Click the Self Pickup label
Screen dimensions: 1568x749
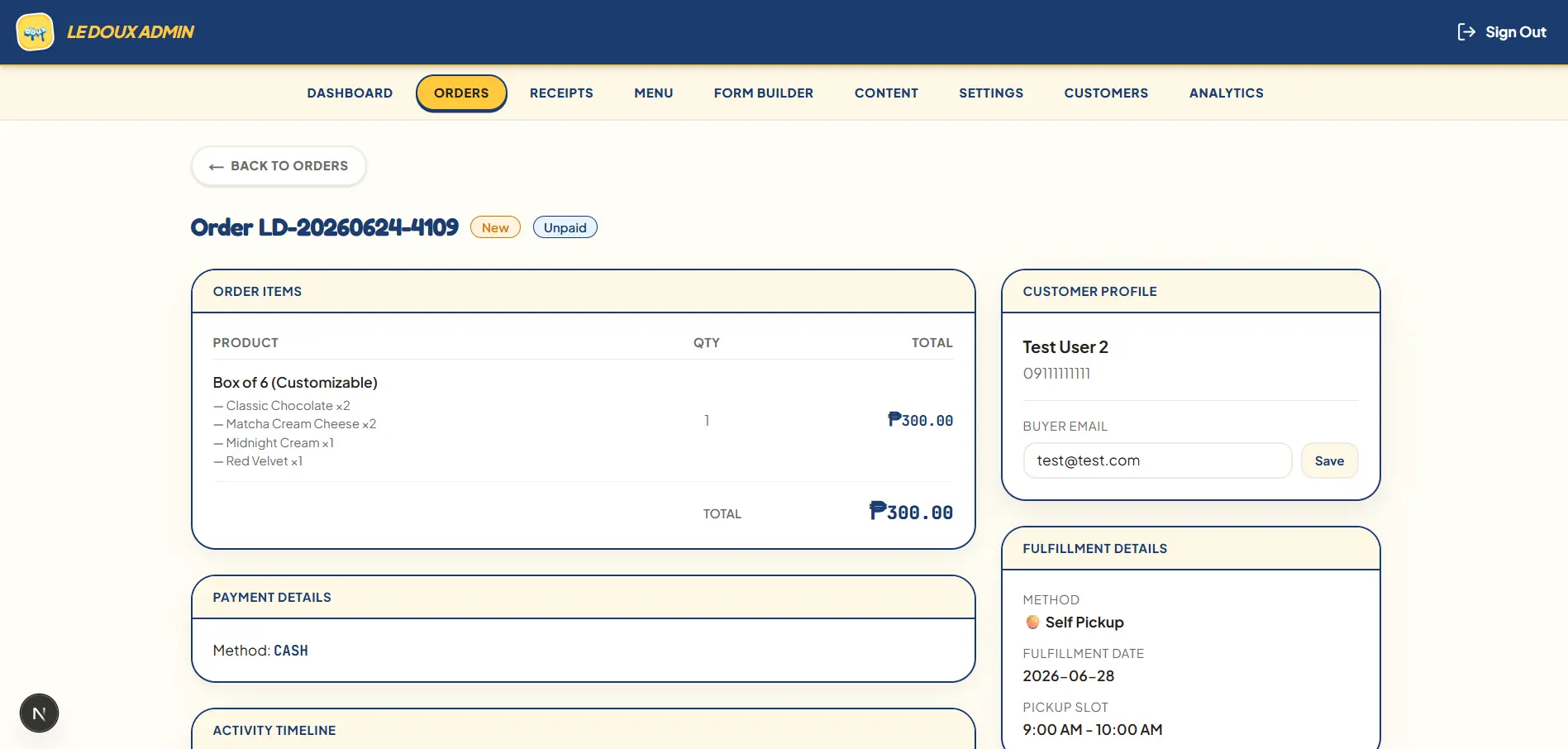tap(1084, 622)
